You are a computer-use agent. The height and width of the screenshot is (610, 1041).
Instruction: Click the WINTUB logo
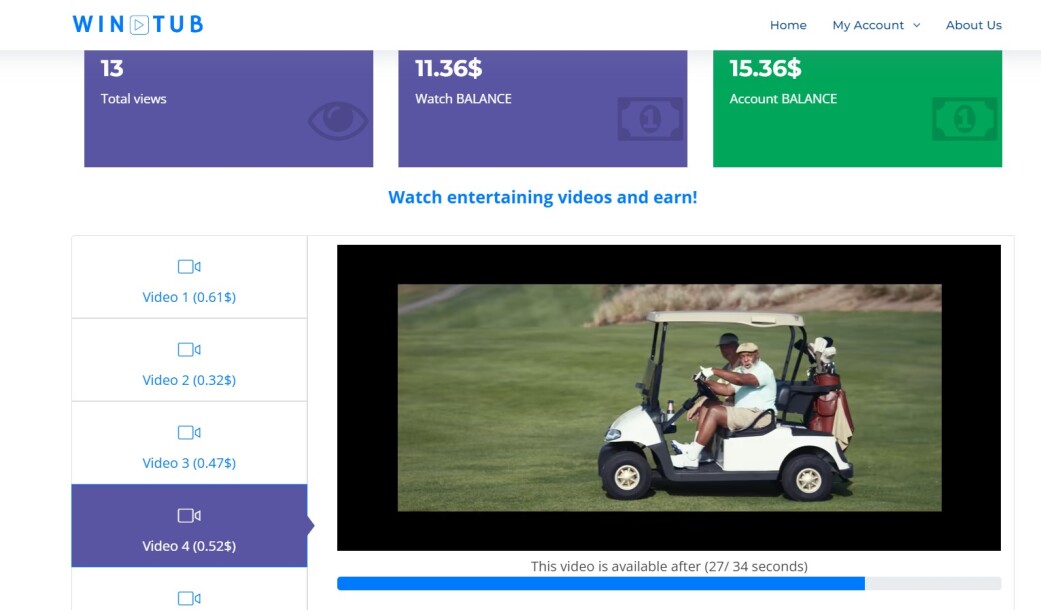pos(138,25)
